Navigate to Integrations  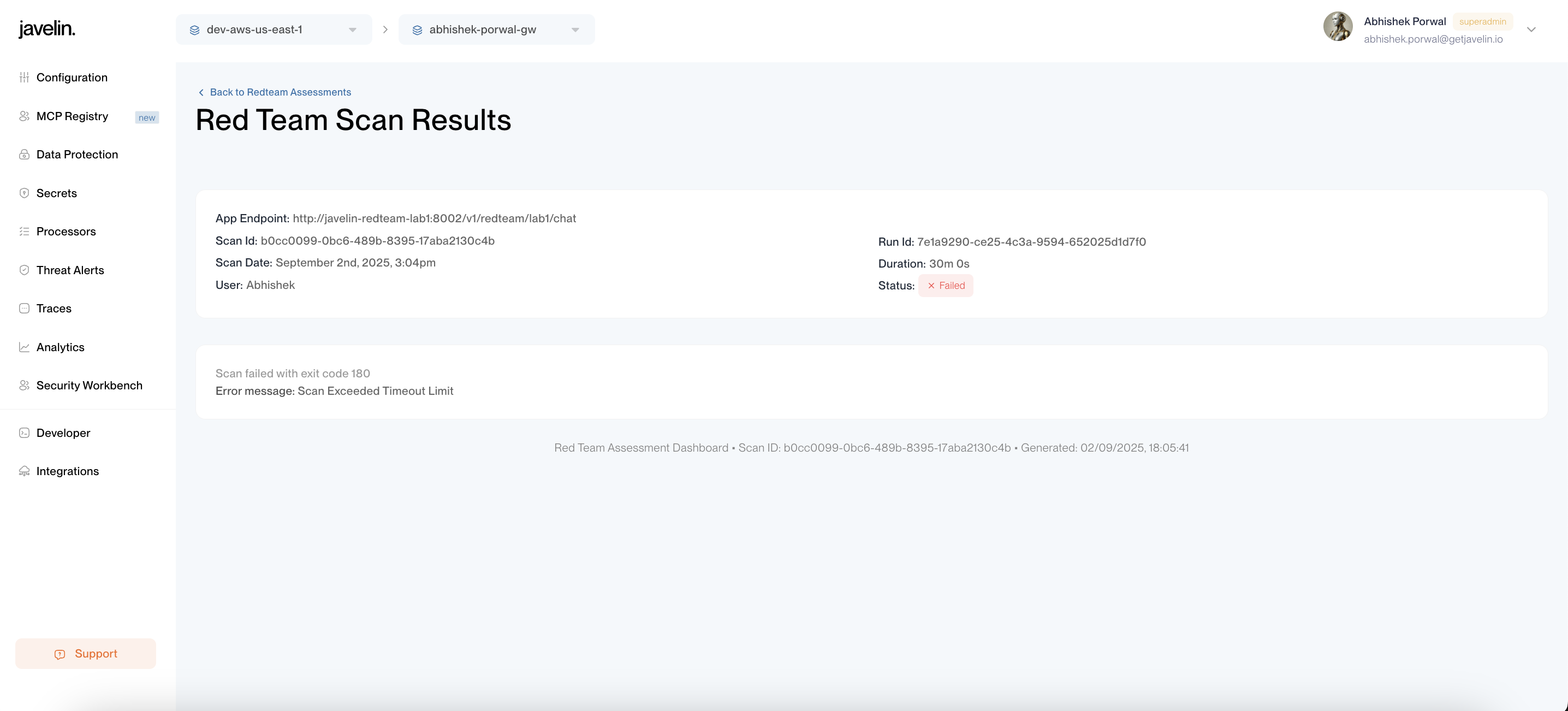tap(68, 471)
